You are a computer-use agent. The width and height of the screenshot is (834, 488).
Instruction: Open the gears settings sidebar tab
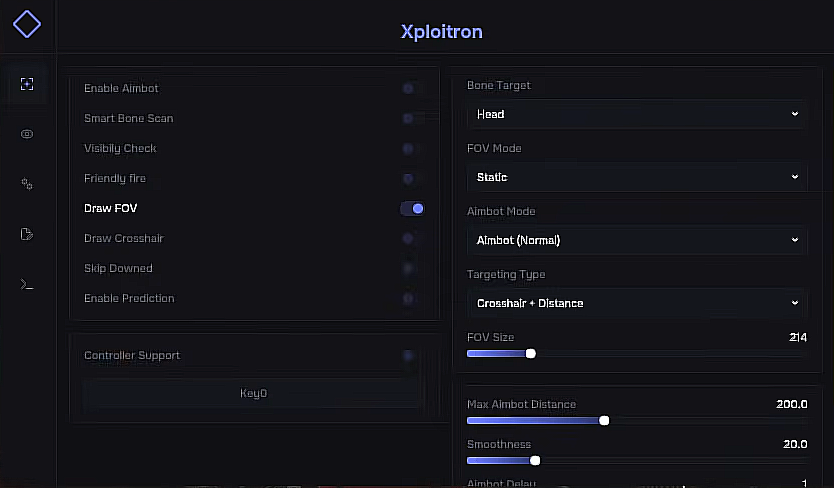27,184
